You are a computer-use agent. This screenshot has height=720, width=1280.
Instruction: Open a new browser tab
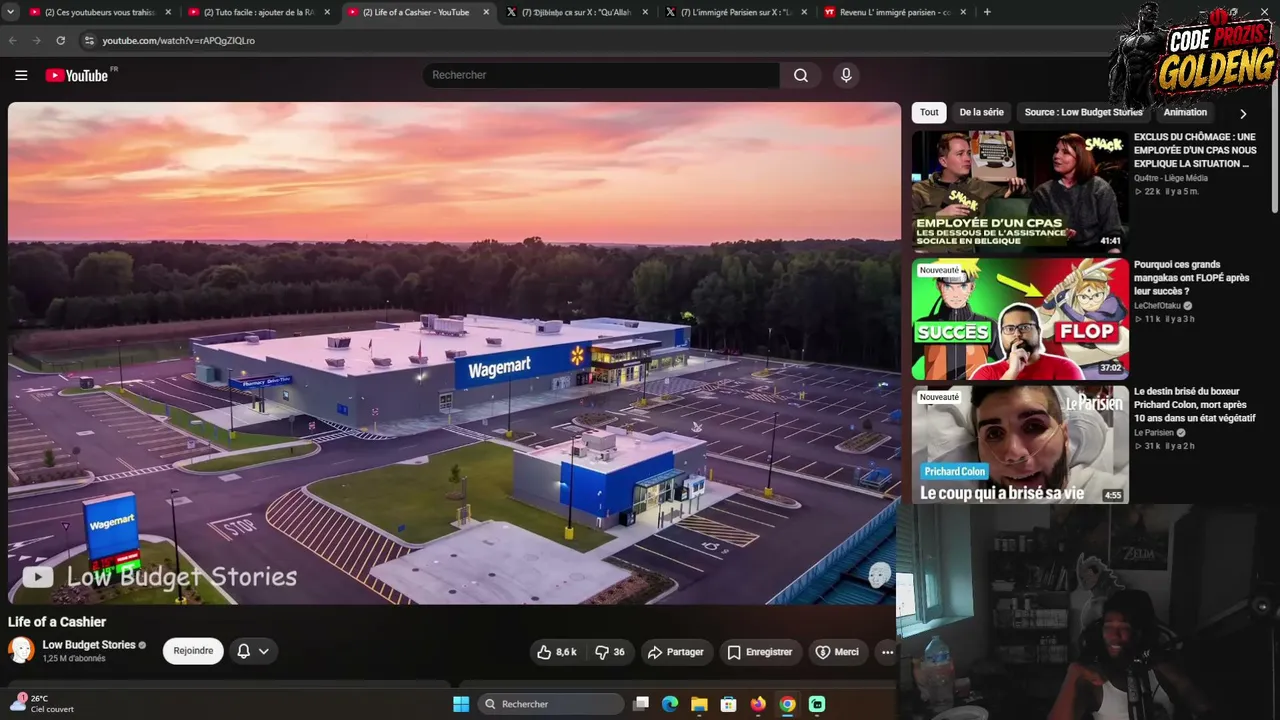point(987,12)
